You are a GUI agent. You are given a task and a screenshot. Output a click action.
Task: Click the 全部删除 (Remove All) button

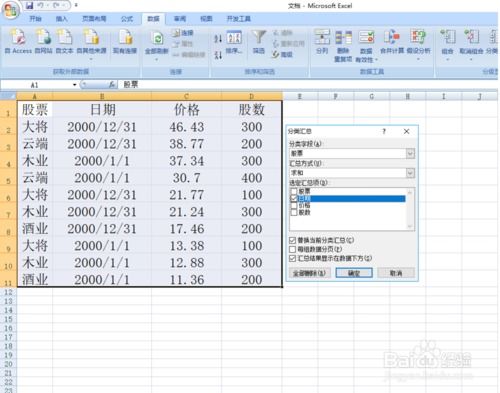309,273
